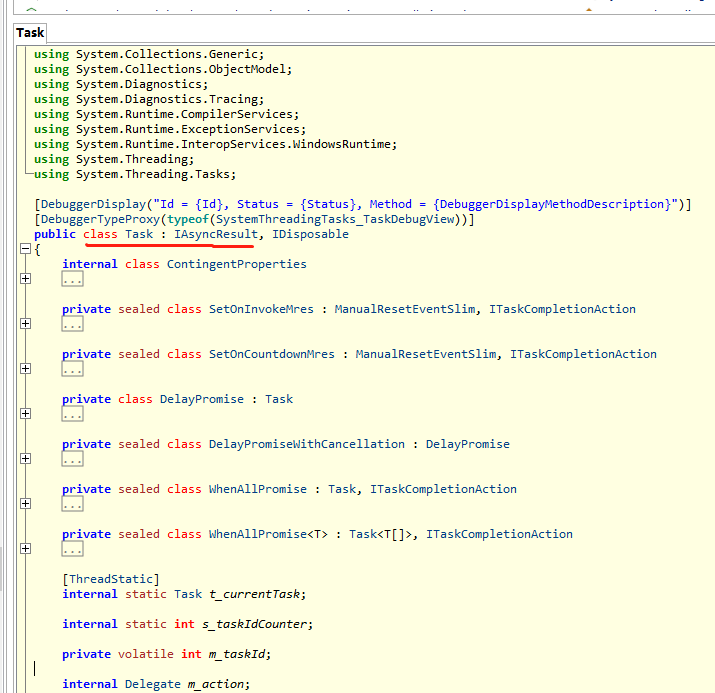The image size is (715, 693).
Task: Collapse the Task class body
Action: (x=26, y=249)
